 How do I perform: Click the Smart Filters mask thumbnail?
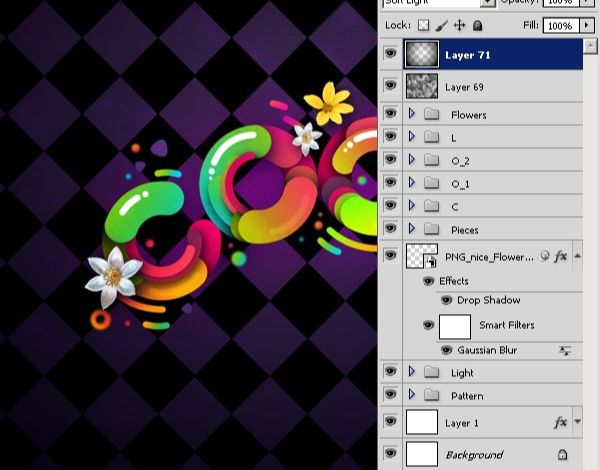coord(455,326)
